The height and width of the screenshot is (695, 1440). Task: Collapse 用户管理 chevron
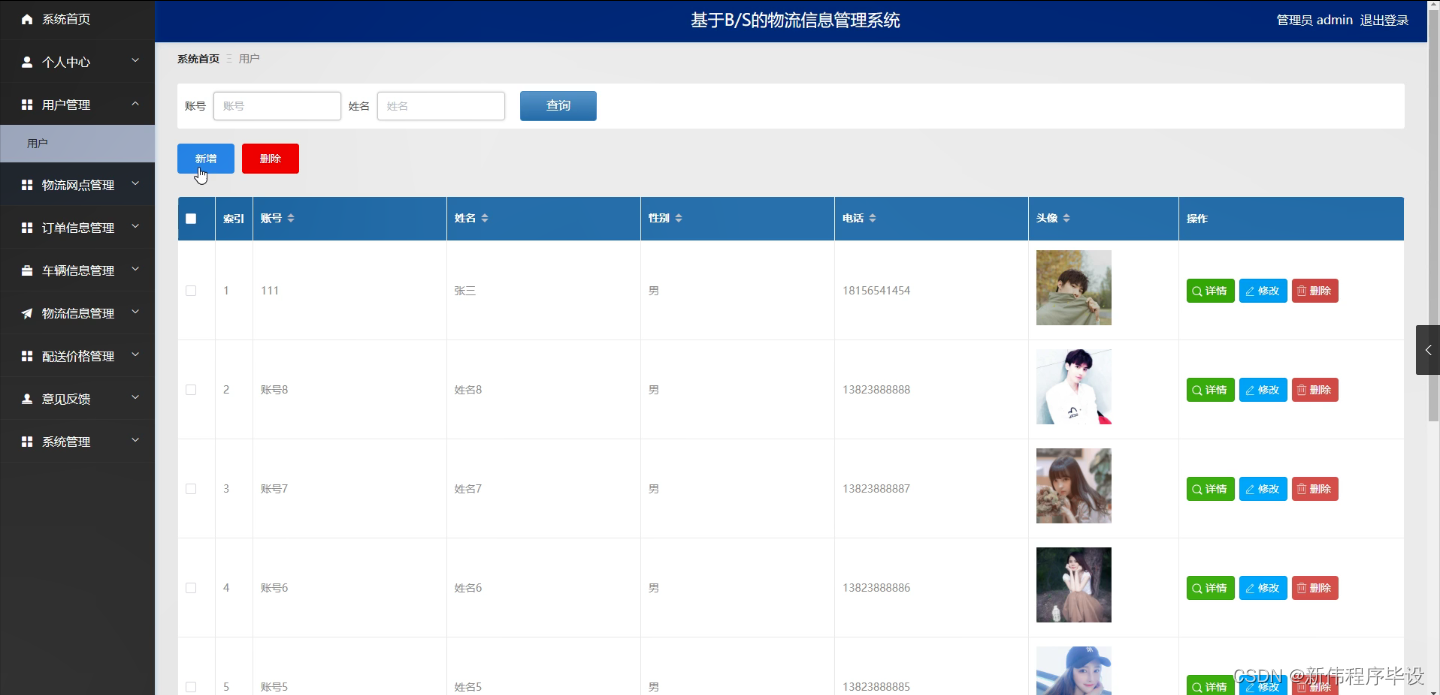[x=135, y=104]
